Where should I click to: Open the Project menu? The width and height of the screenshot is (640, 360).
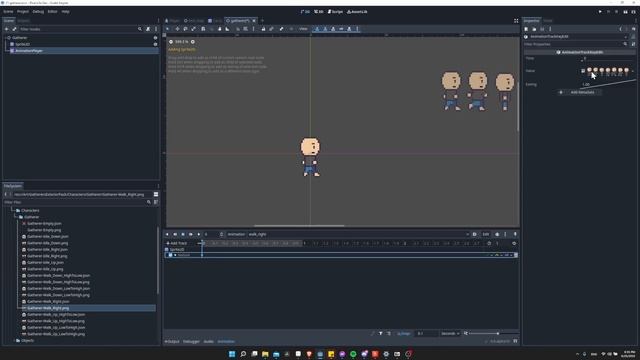(23, 12)
